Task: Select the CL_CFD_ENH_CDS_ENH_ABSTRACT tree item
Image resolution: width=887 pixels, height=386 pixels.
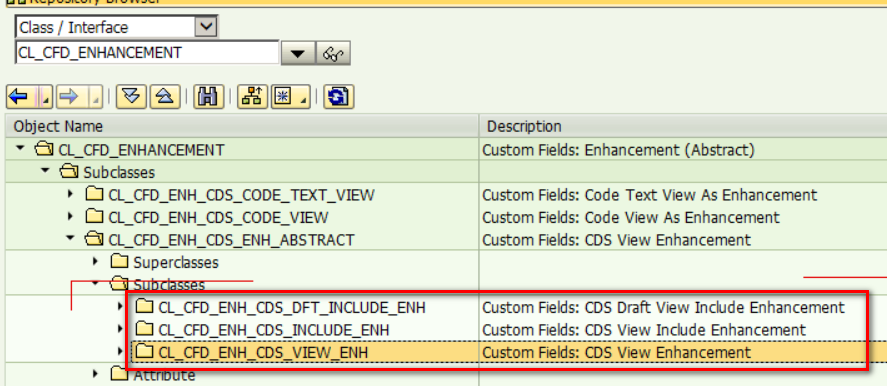Action: (x=231, y=239)
